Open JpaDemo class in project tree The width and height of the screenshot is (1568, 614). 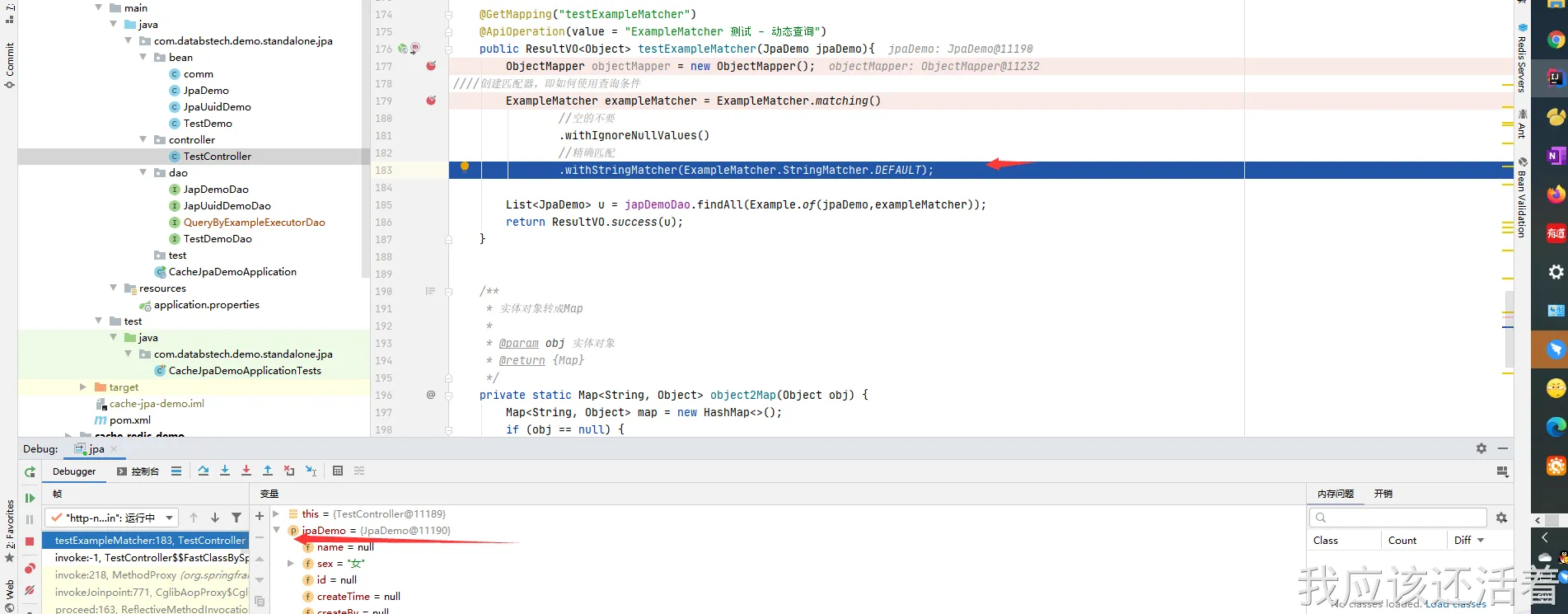pos(206,91)
